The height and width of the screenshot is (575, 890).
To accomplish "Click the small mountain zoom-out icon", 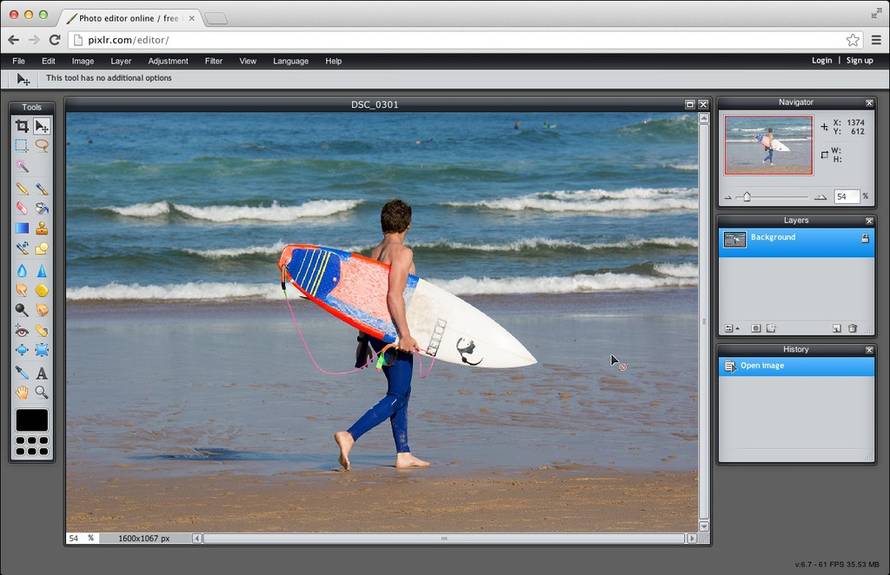I will [x=728, y=198].
